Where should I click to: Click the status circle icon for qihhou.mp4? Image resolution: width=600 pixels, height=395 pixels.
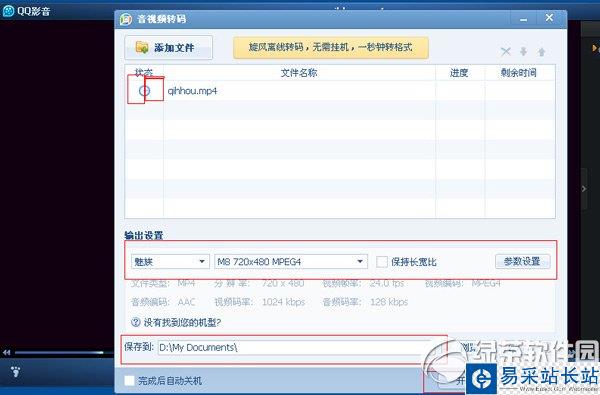[144, 91]
